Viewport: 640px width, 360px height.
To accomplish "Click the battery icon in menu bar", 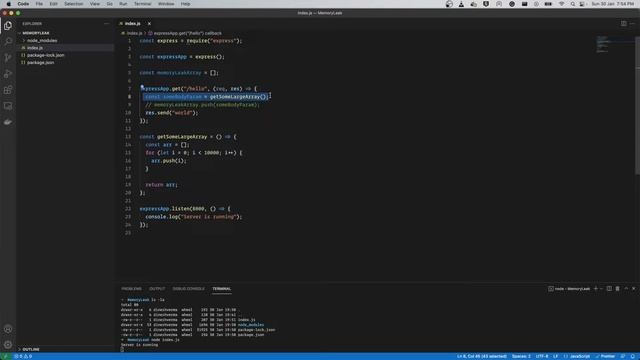I will tap(548, 4).
